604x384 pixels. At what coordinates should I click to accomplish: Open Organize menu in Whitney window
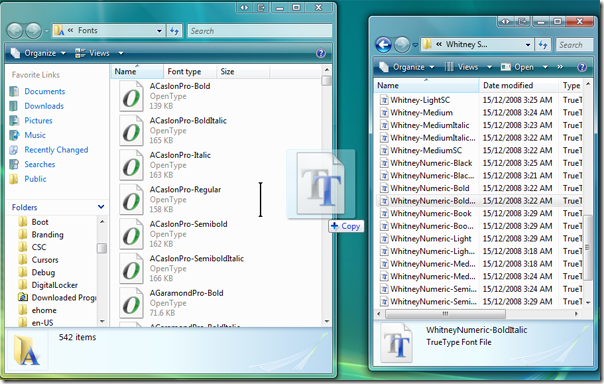pos(406,67)
